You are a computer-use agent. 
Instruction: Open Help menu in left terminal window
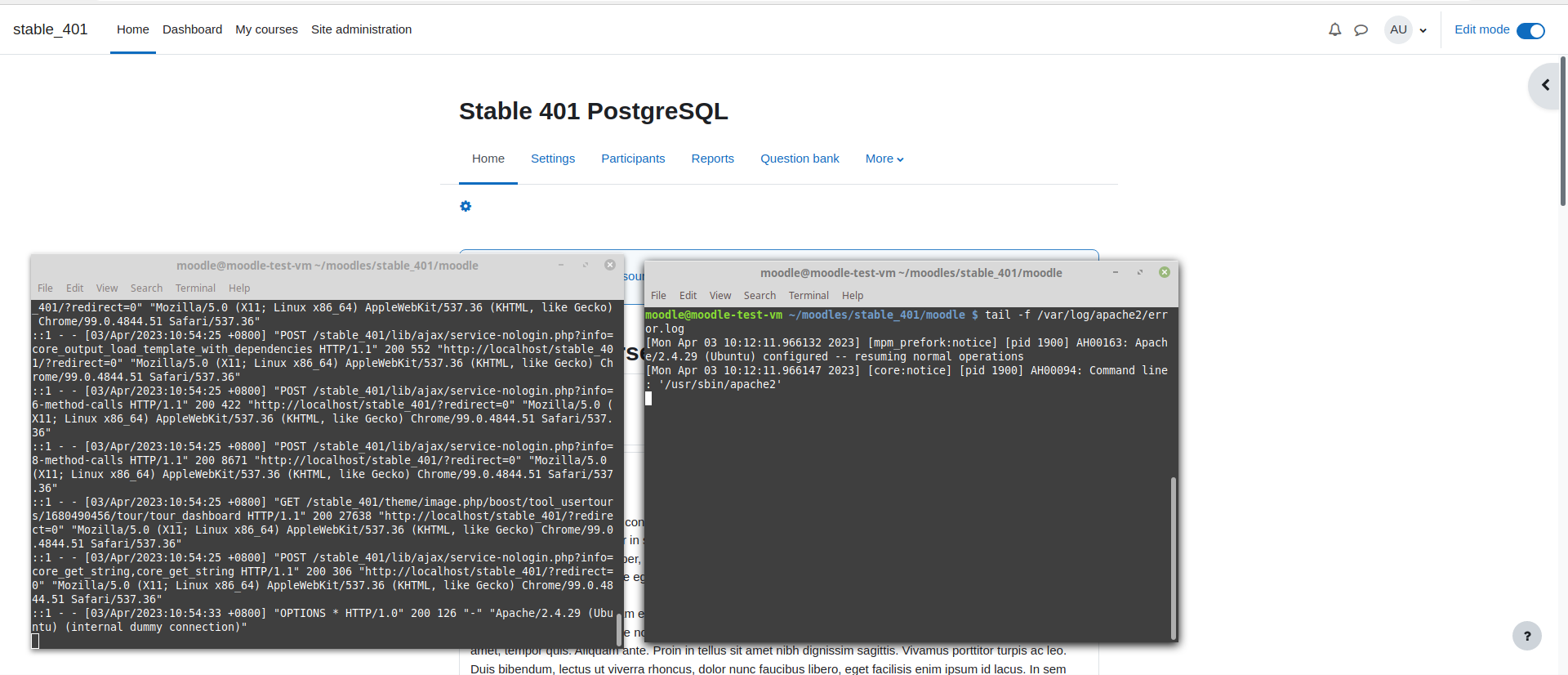(239, 288)
